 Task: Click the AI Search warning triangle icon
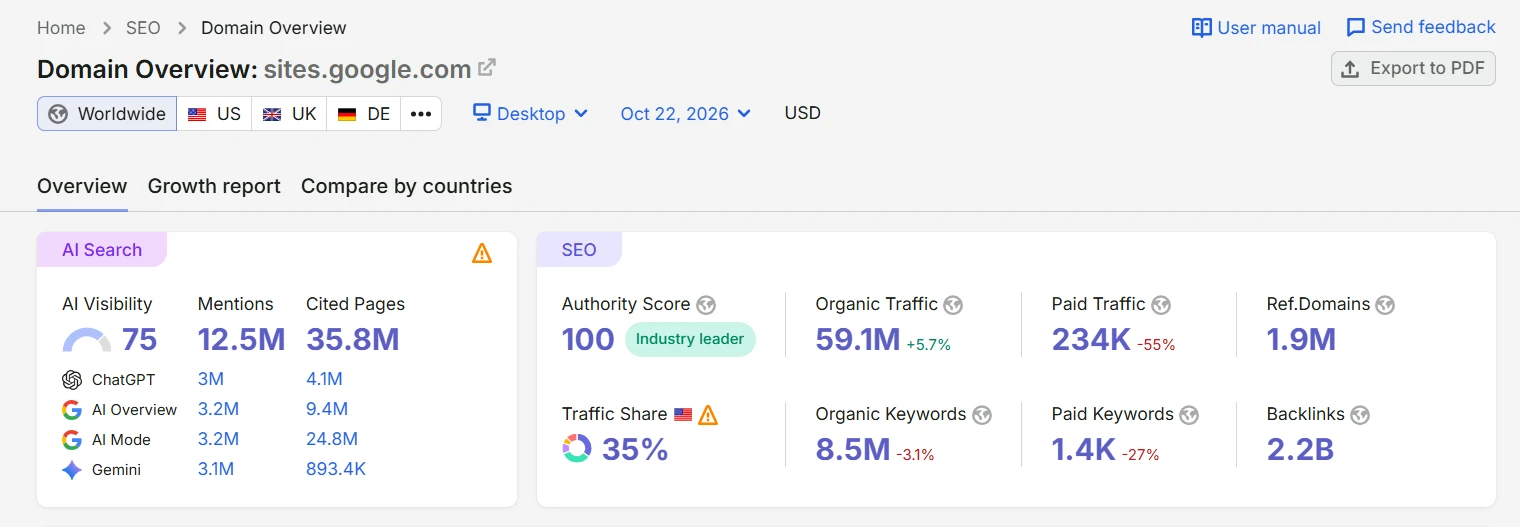click(x=482, y=253)
